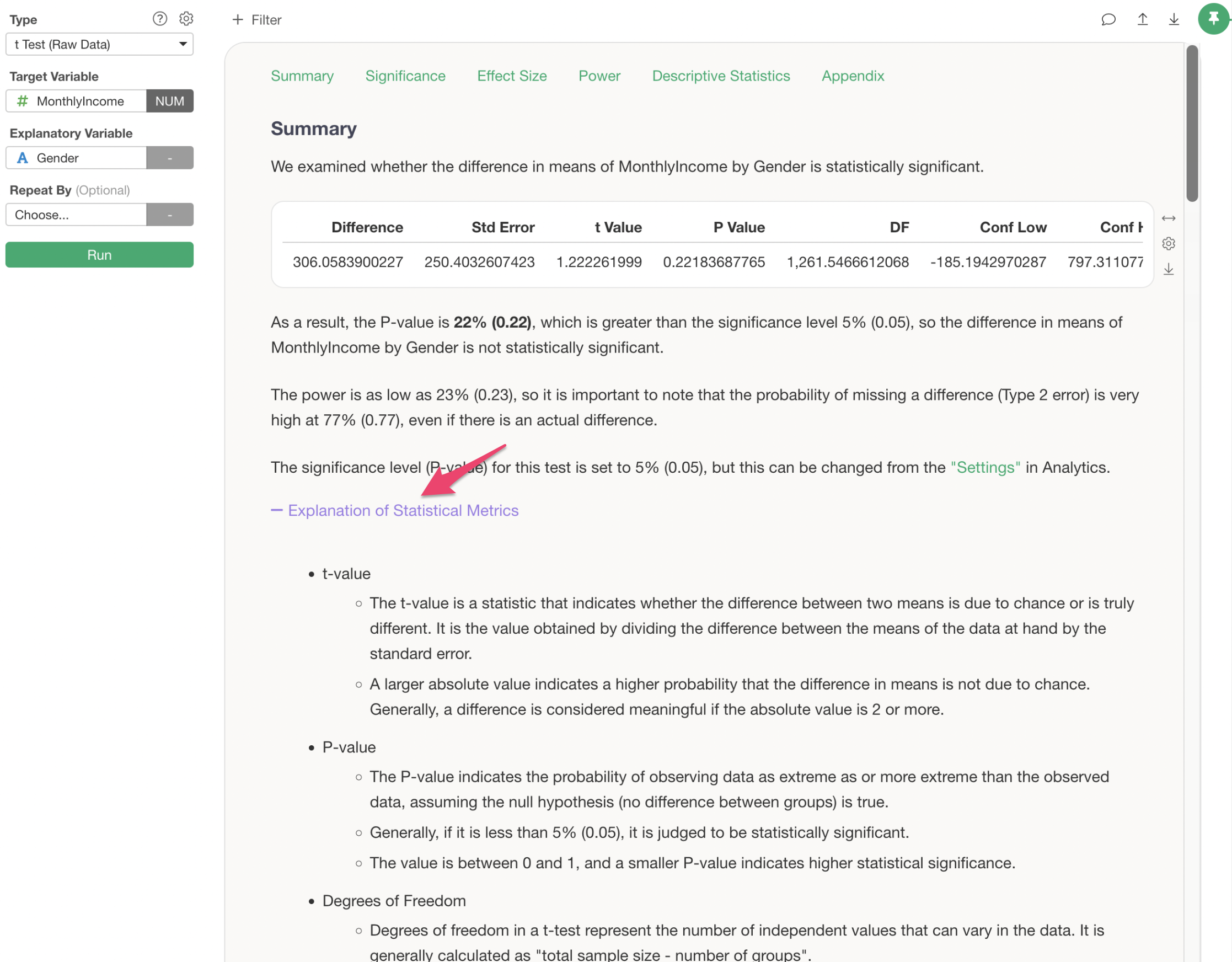The image size is (1232, 962).
Task: Click the upload/share arrow icon
Action: coord(1142,20)
